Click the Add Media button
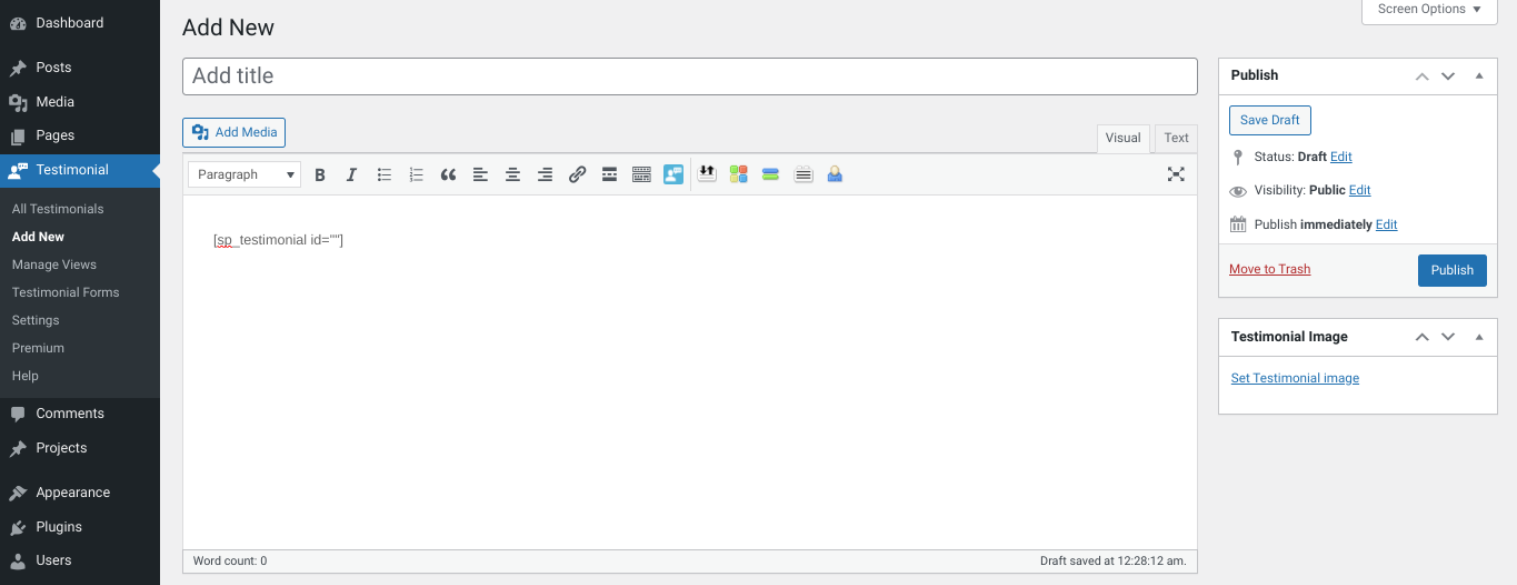The height and width of the screenshot is (585, 1517). [x=234, y=133]
